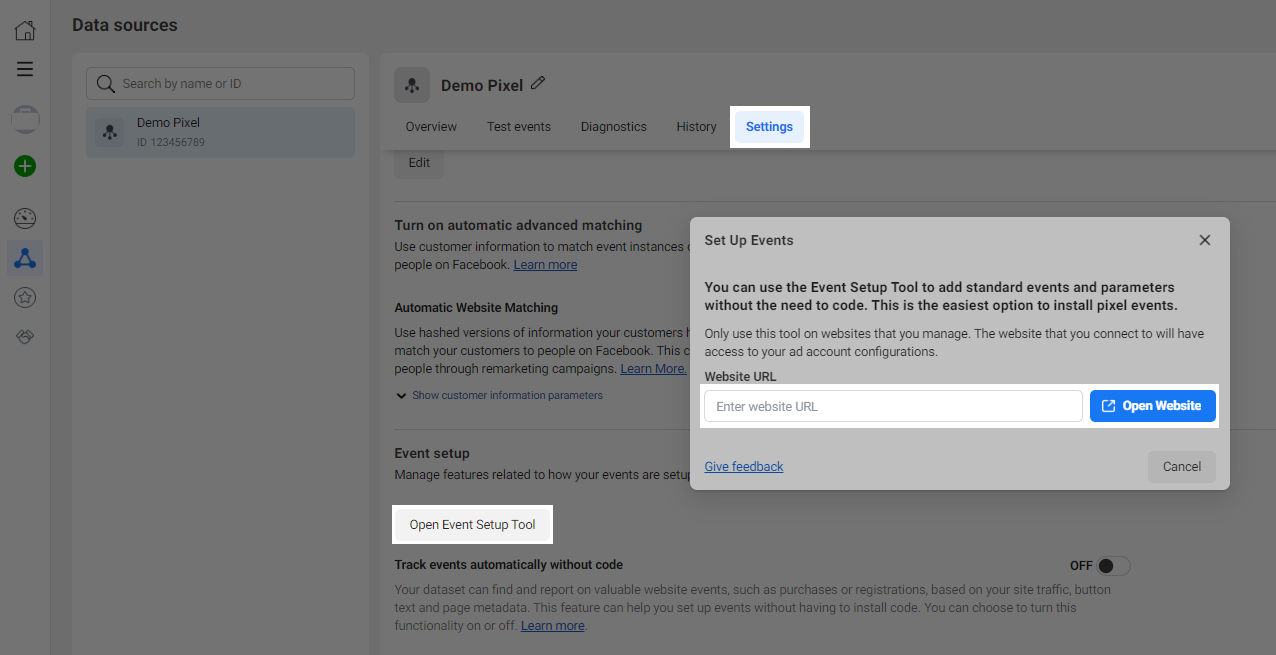Select the Settings tab
This screenshot has width=1276, height=655.
(769, 127)
